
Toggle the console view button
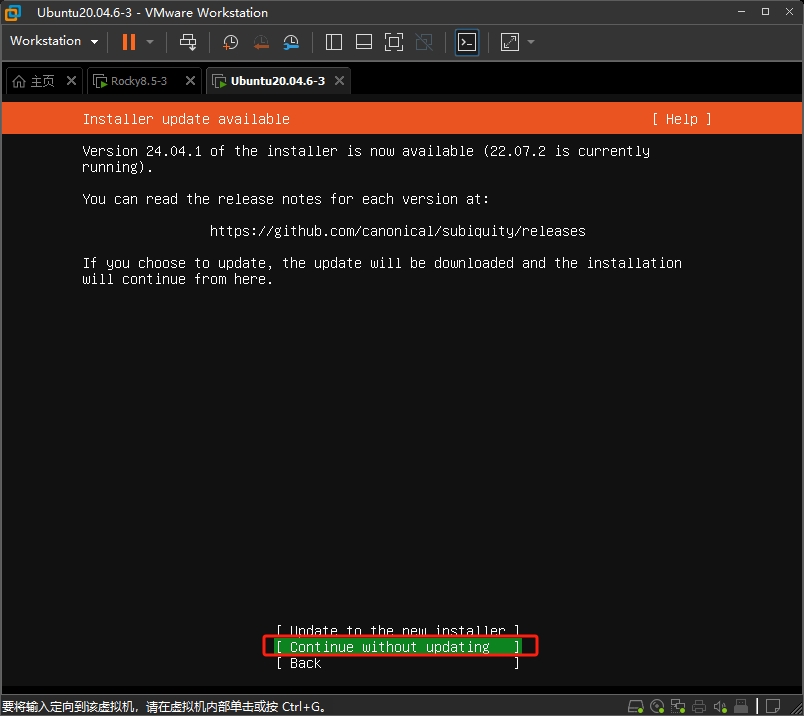pyautogui.click(x=467, y=42)
